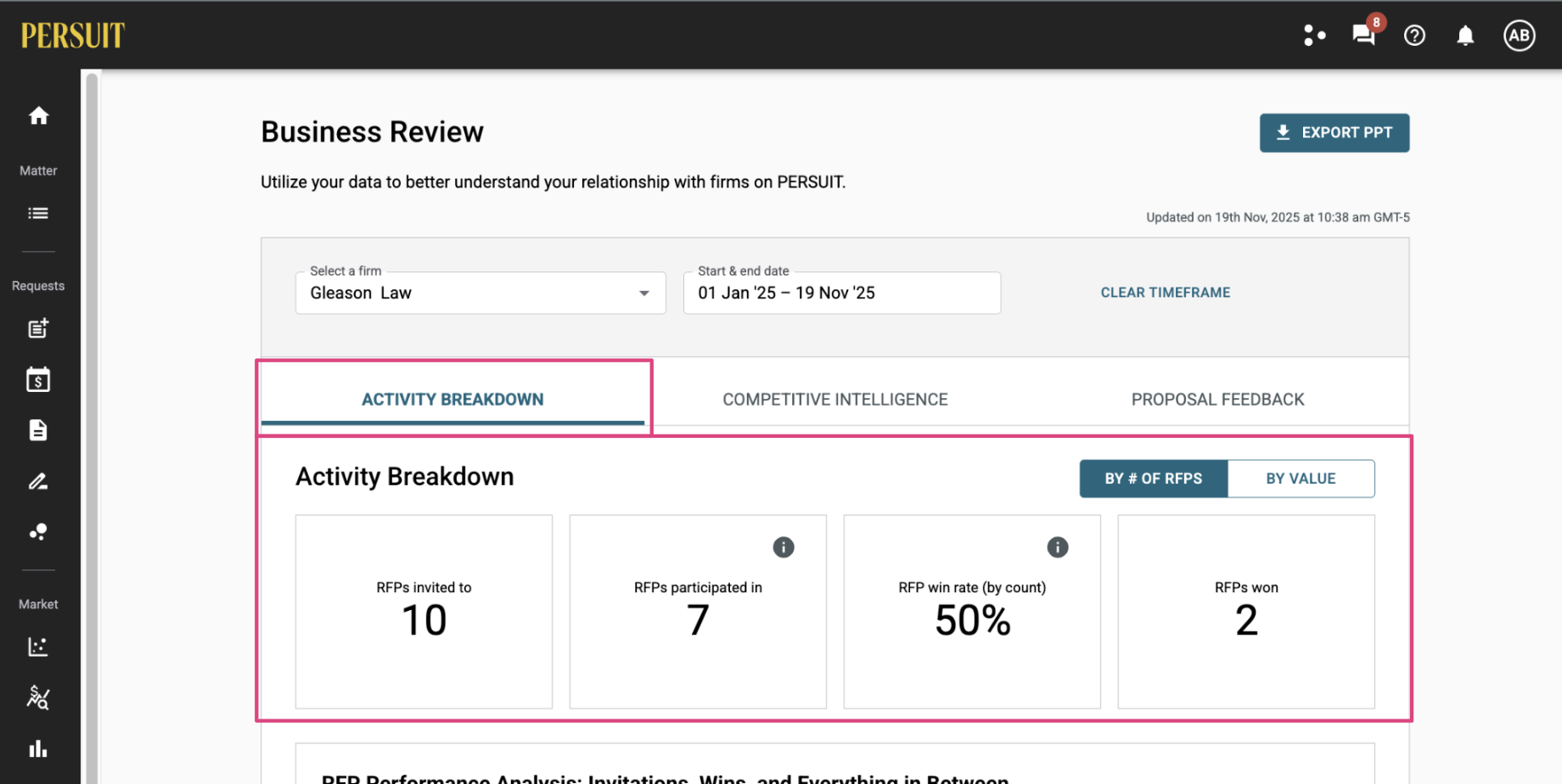Open the document page icon in sidebar
The image size is (1562, 784).
38,430
